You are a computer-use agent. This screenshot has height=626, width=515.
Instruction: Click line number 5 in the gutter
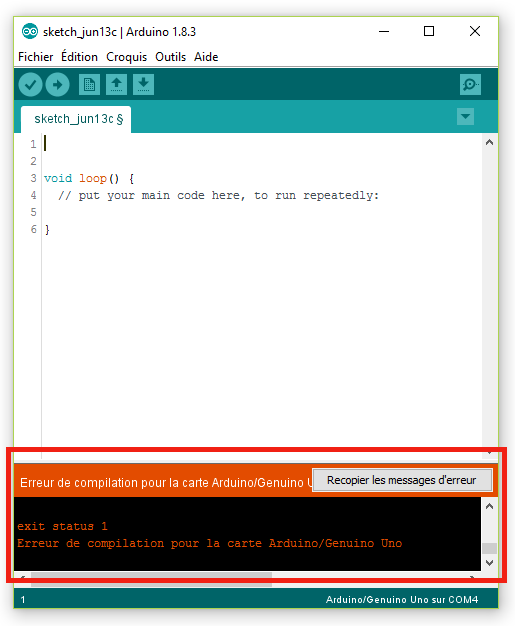pos(34,212)
